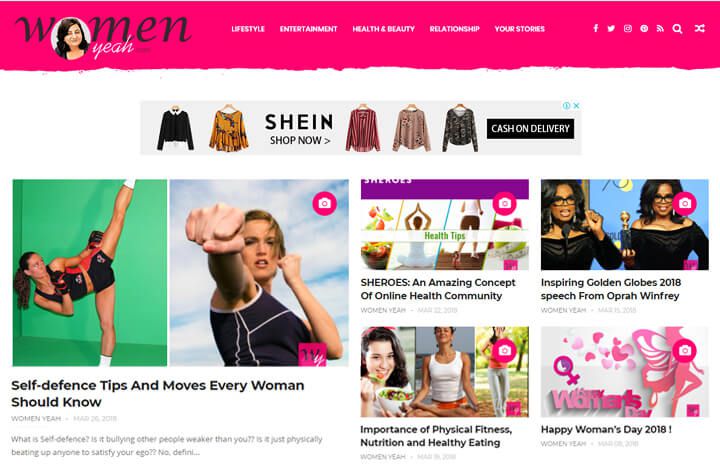Click Cash On Delivery button in ad

pos(530,129)
